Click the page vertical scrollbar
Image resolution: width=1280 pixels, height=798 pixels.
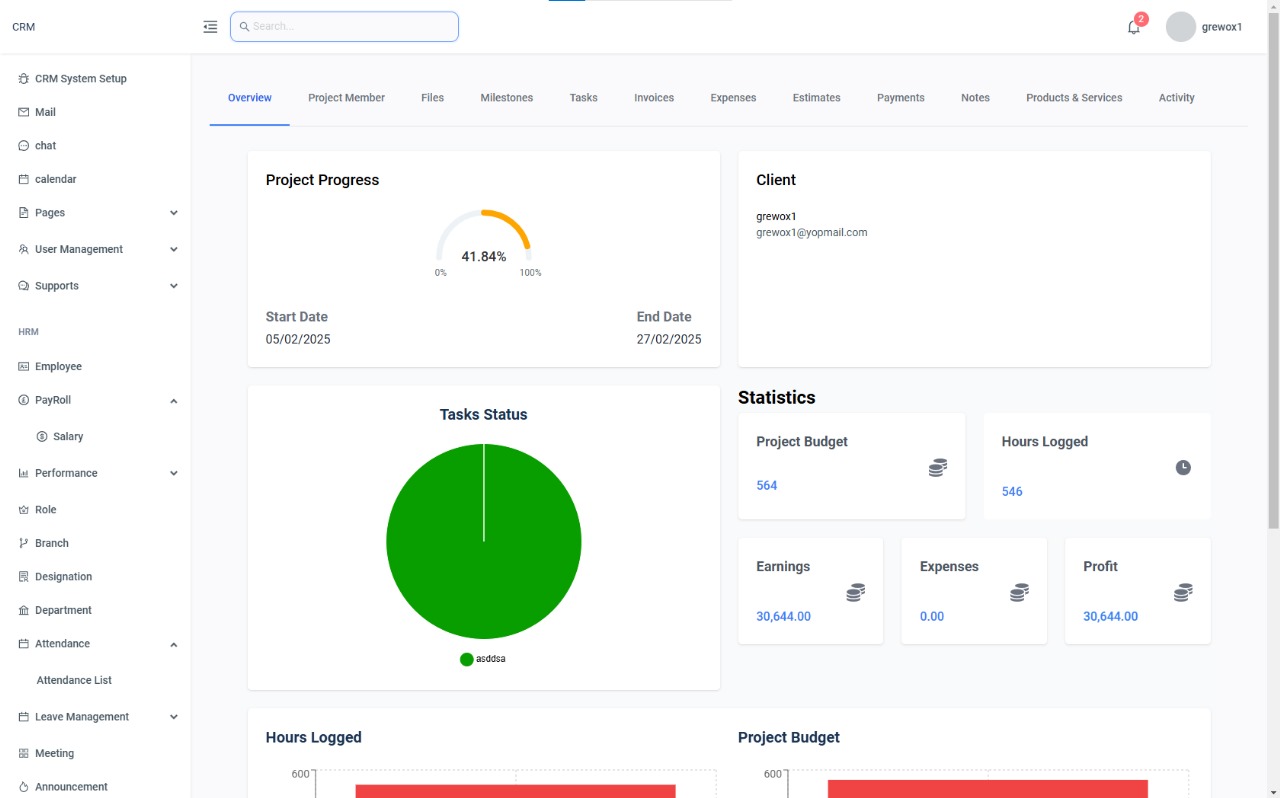pos(1273,270)
